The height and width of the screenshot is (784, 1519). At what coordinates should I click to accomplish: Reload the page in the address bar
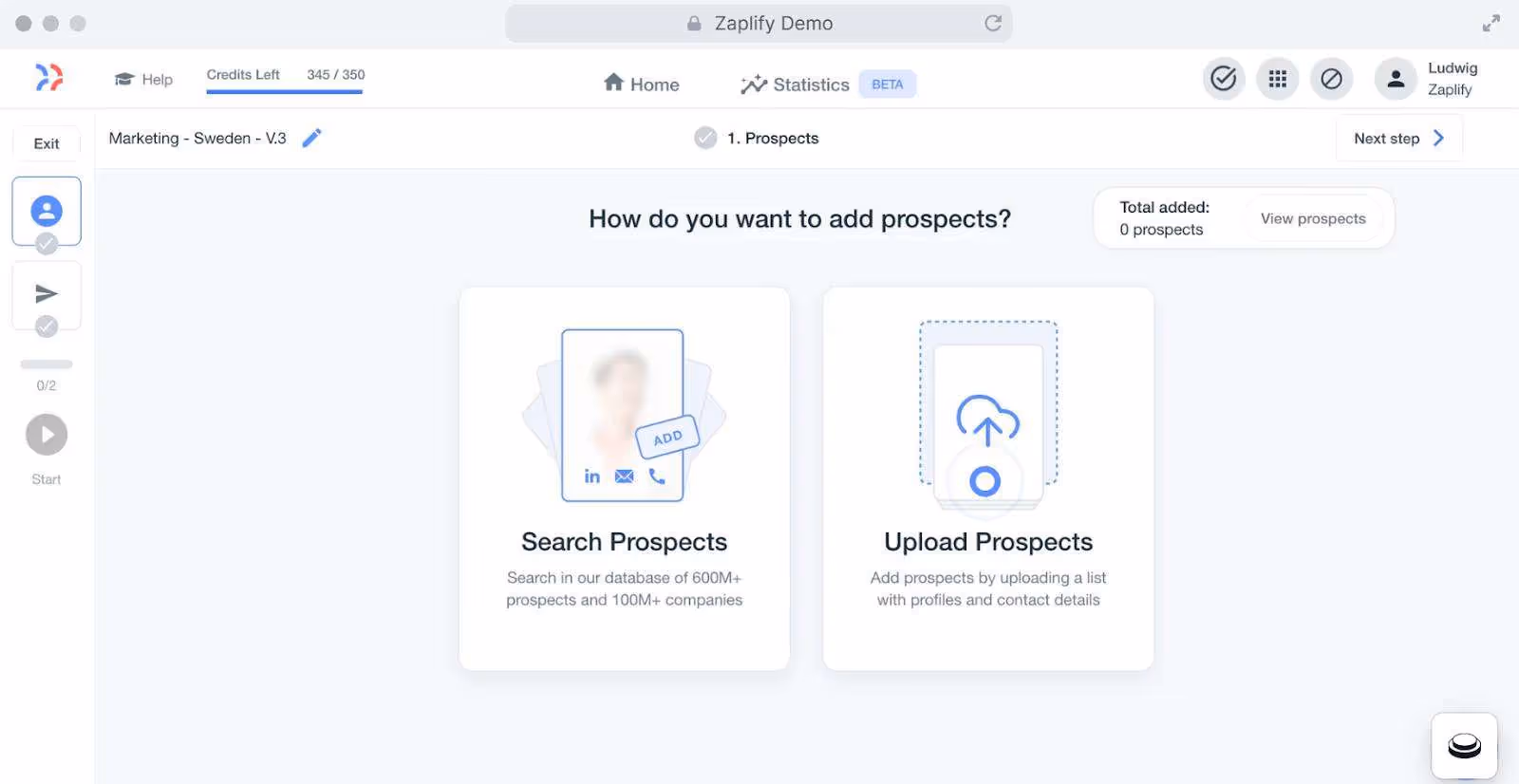[993, 23]
